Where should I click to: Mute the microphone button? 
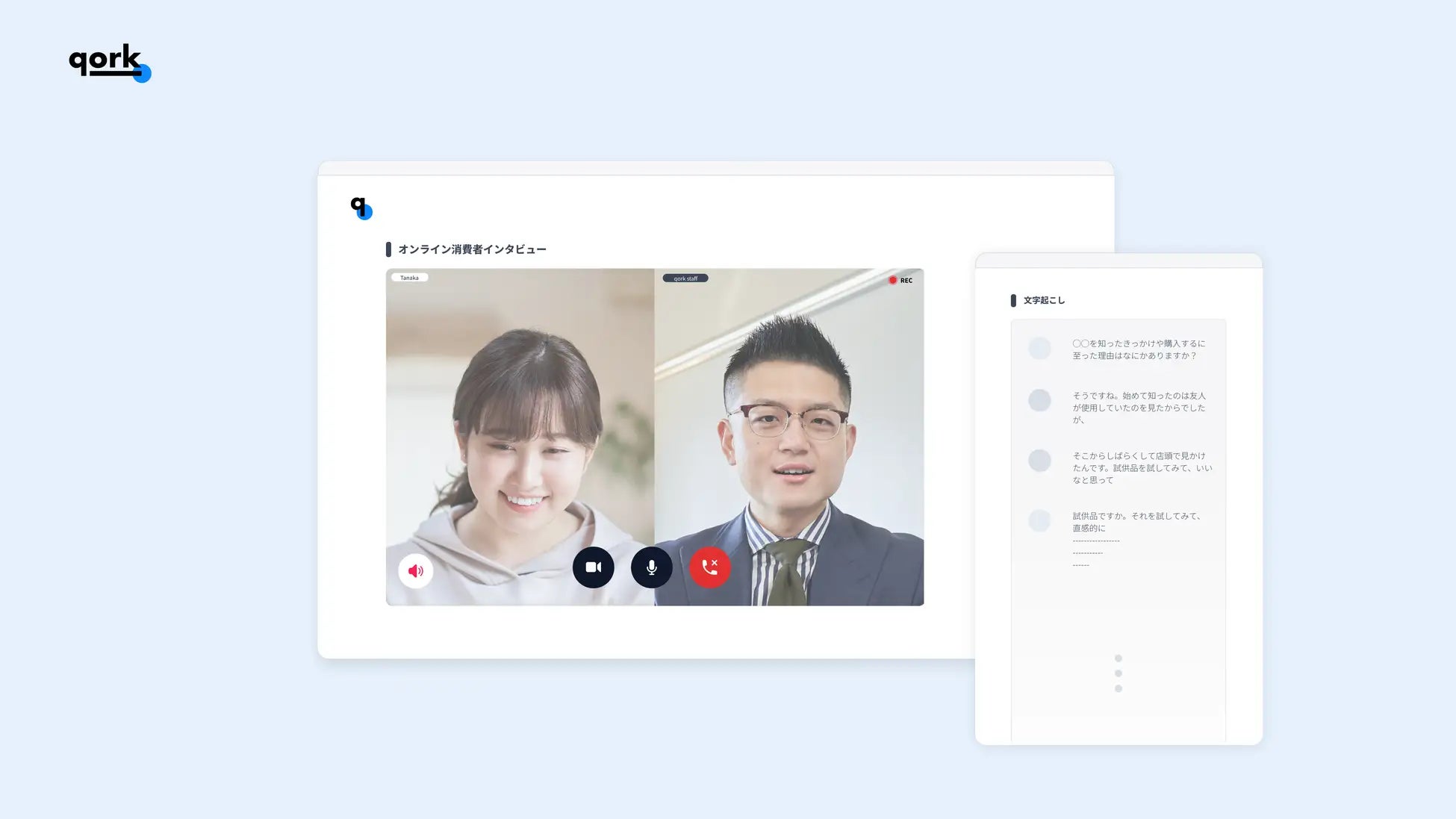(651, 567)
